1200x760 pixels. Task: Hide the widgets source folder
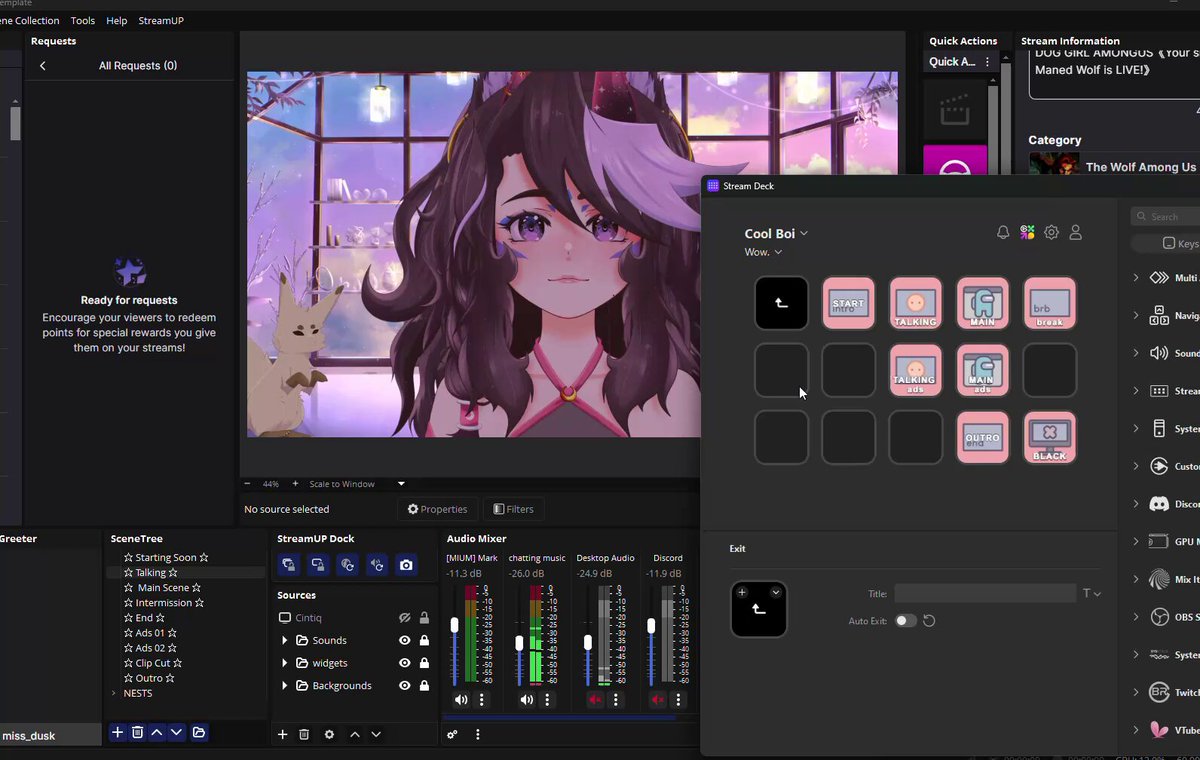coord(405,663)
